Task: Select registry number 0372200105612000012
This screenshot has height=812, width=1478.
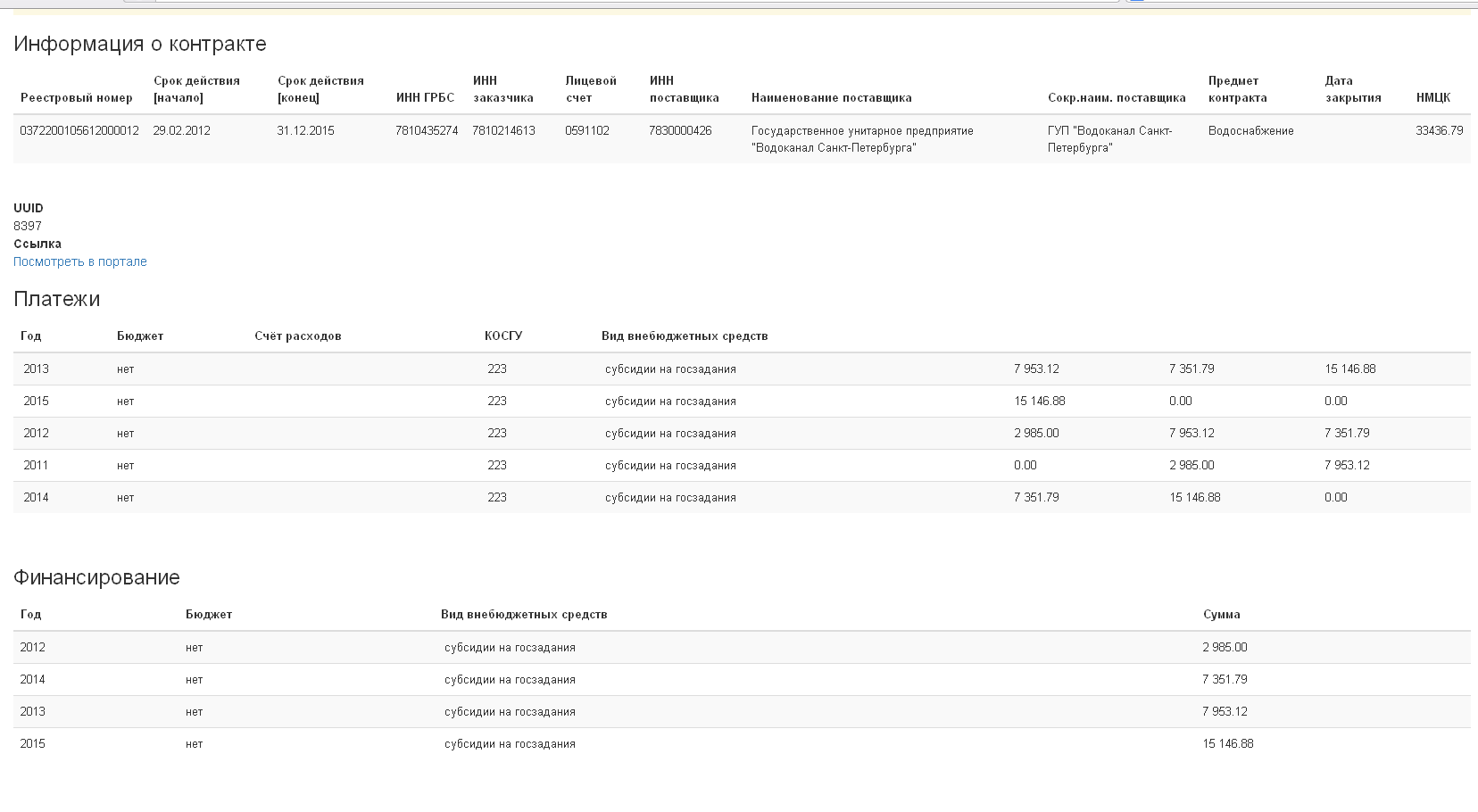Action: coord(79,130)
